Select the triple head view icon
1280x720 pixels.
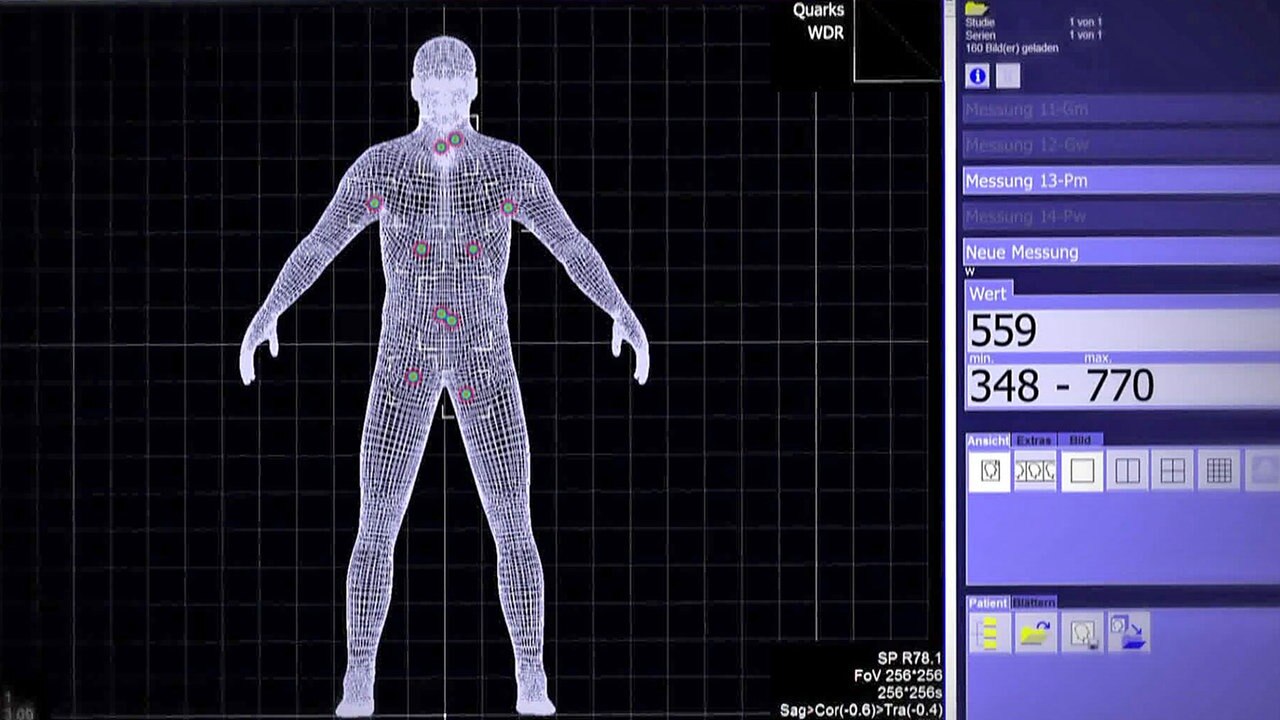[1035, 470]
